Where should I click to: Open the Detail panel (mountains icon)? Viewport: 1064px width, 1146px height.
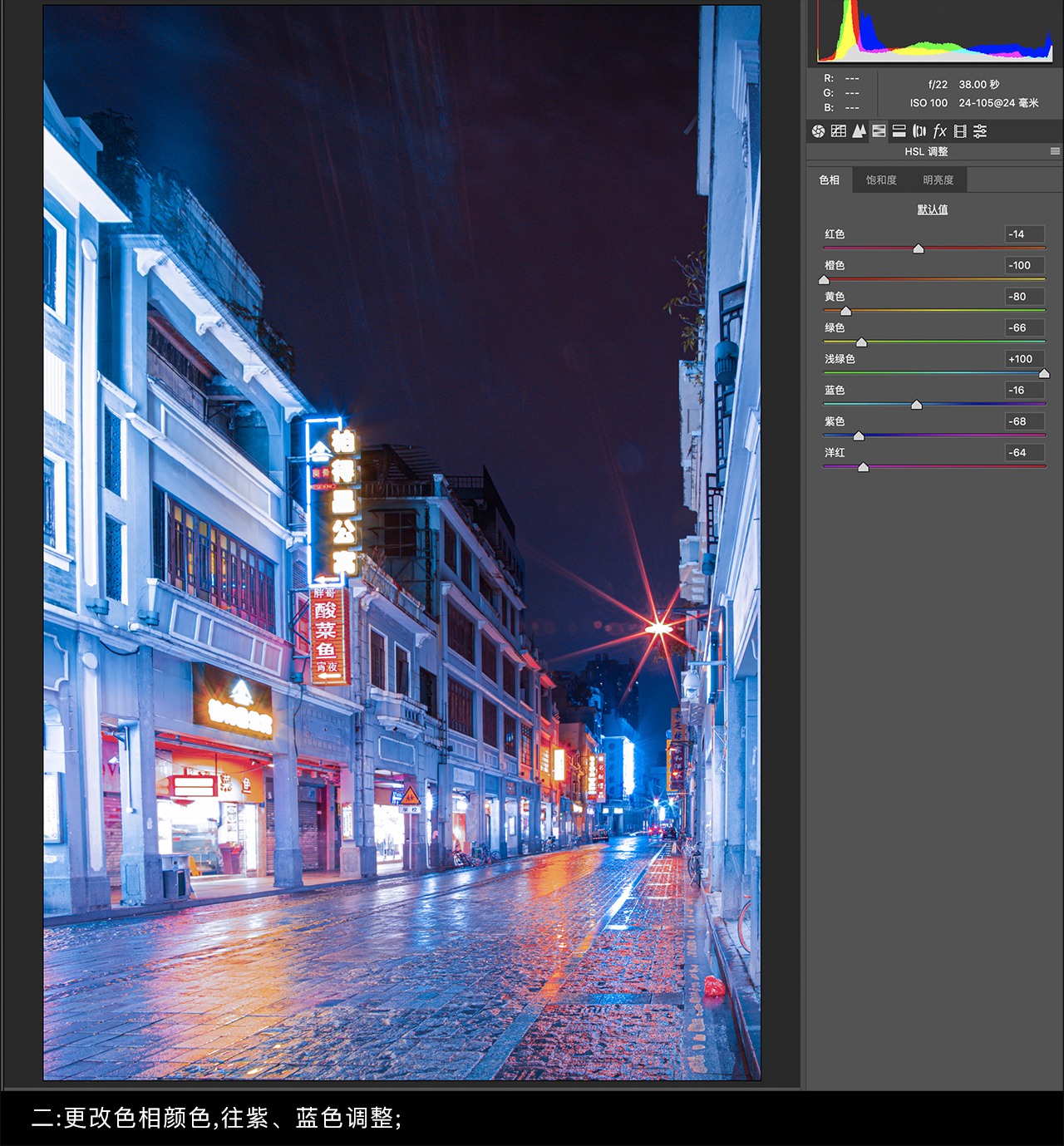click(x=859, y=130)
